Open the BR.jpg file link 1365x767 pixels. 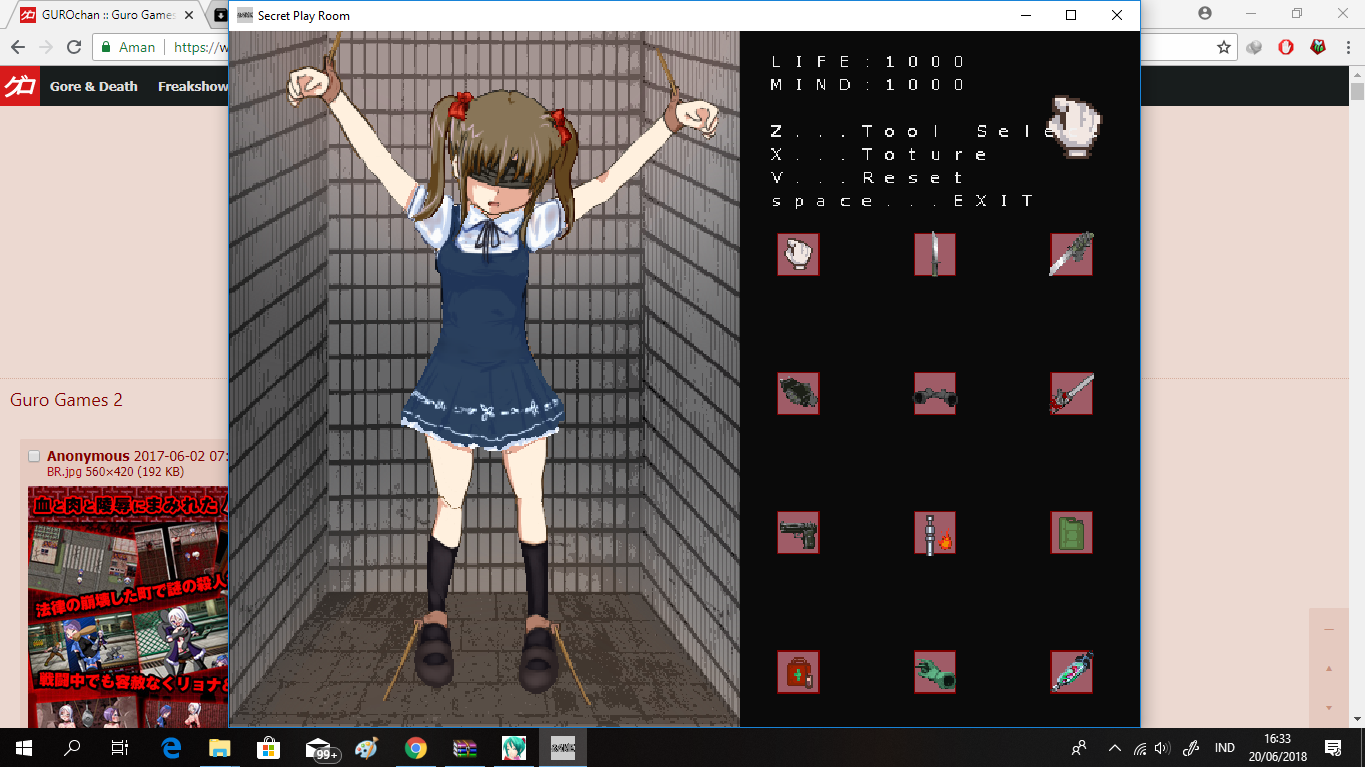[65, 471]
